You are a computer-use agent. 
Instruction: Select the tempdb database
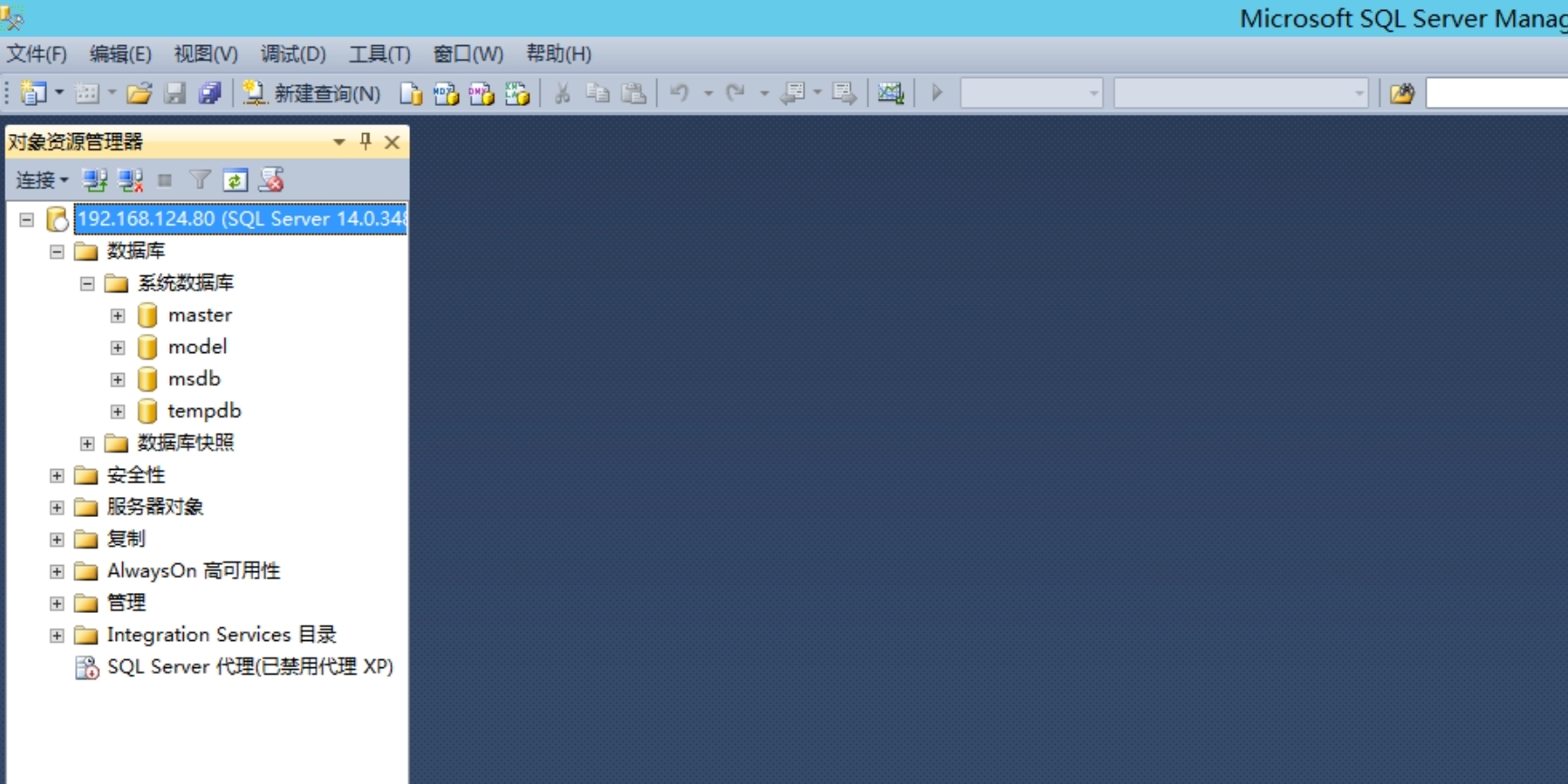pos(205,411)
